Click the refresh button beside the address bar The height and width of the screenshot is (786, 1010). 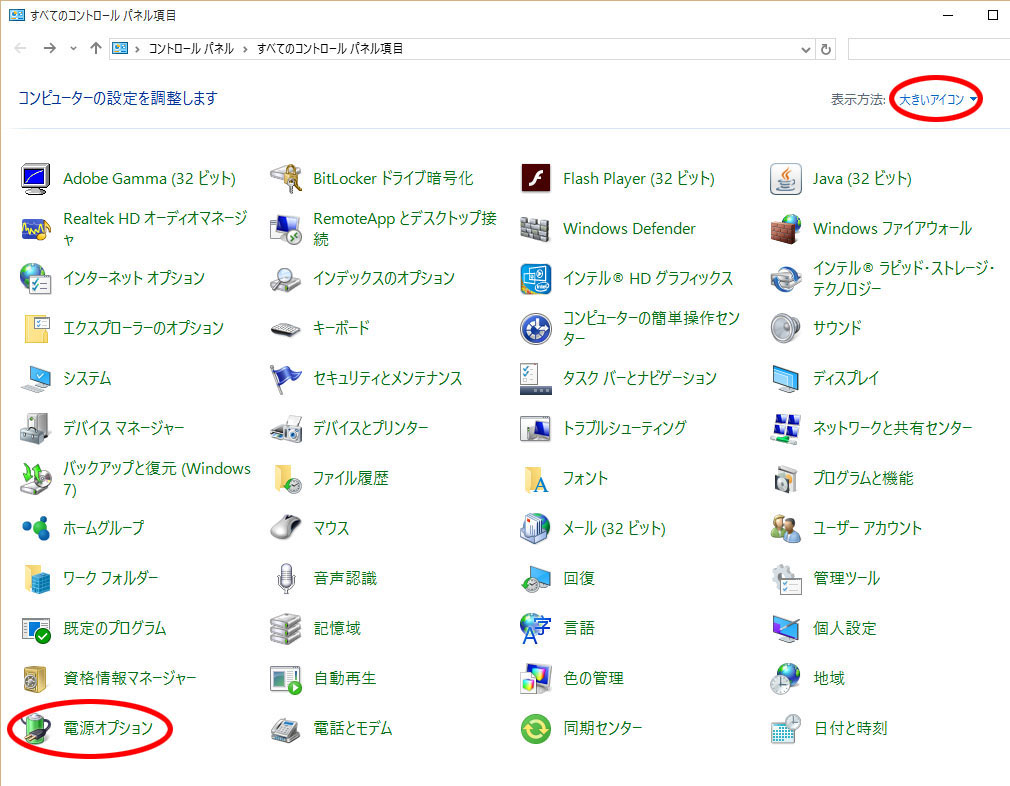[826, 49]
